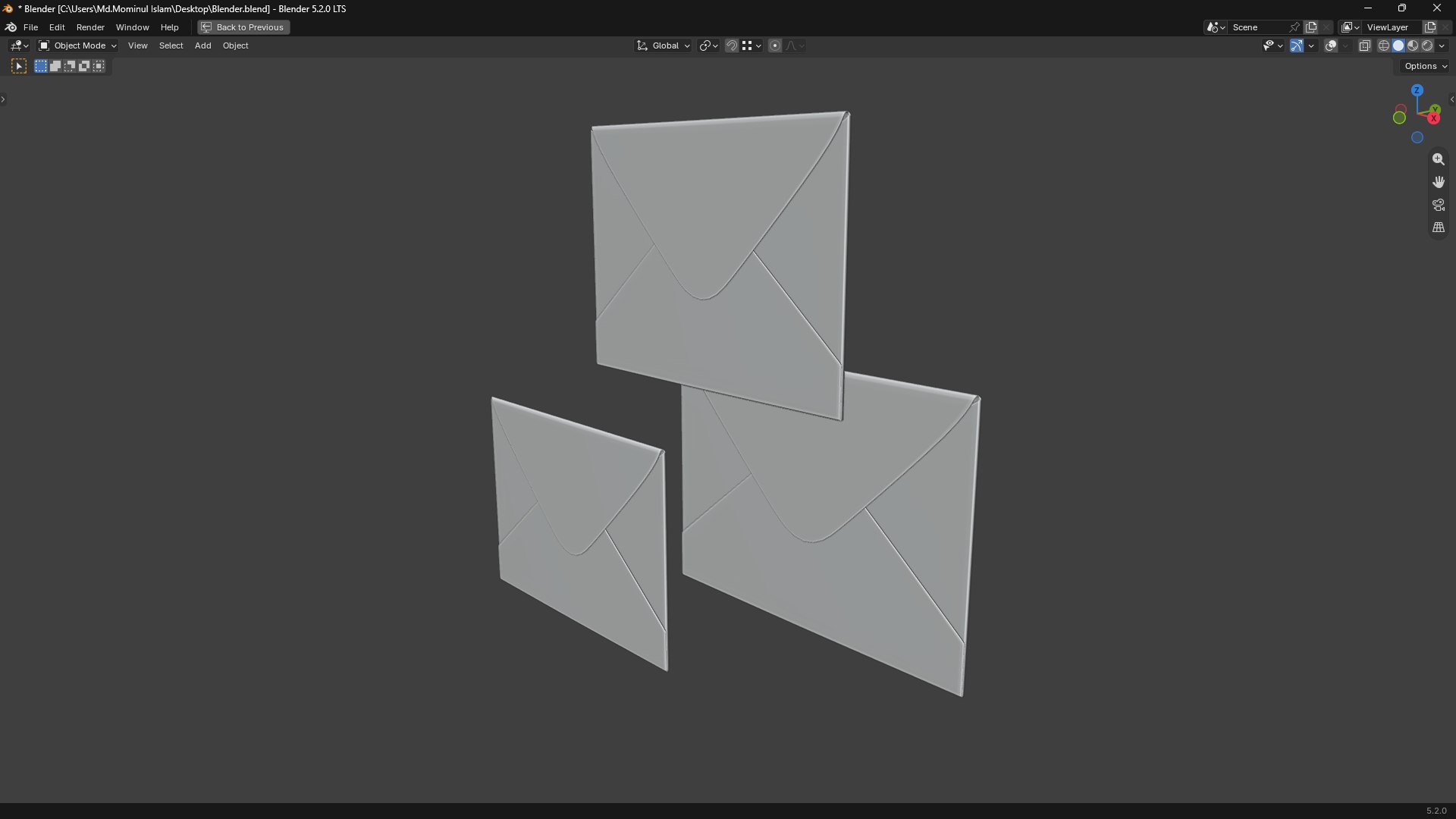Open snapping options dropdown

click(752, 46)
